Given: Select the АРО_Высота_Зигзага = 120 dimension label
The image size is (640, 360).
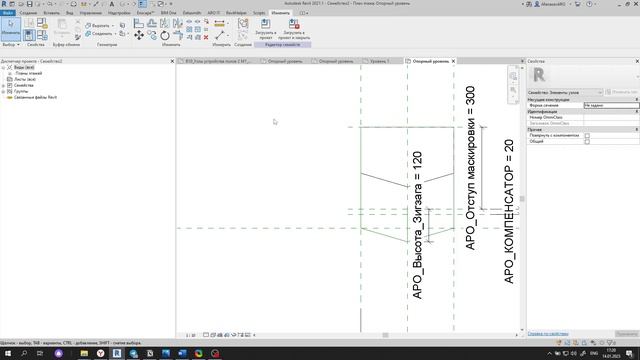Looking at the screenshot, I should coord(417,225).
